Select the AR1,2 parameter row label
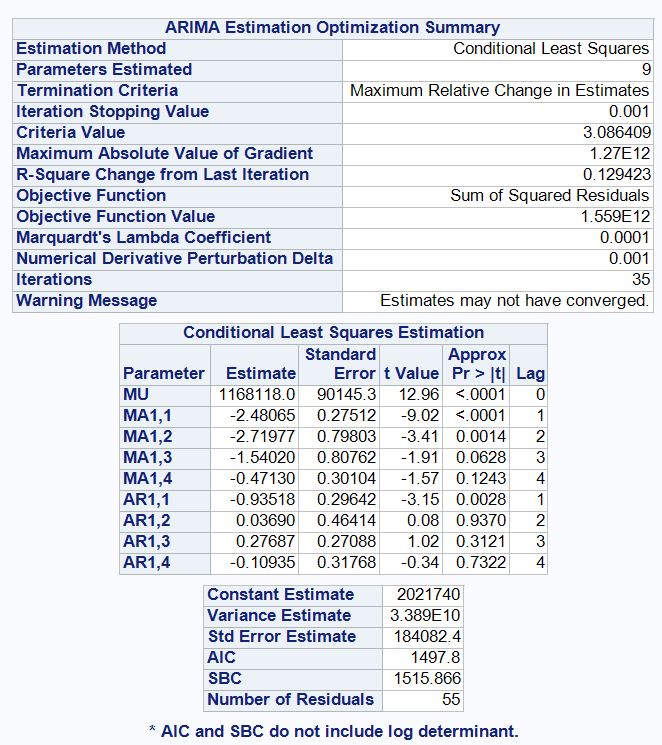The width and height of the screenshot is (662, 745). pos(147,521)
